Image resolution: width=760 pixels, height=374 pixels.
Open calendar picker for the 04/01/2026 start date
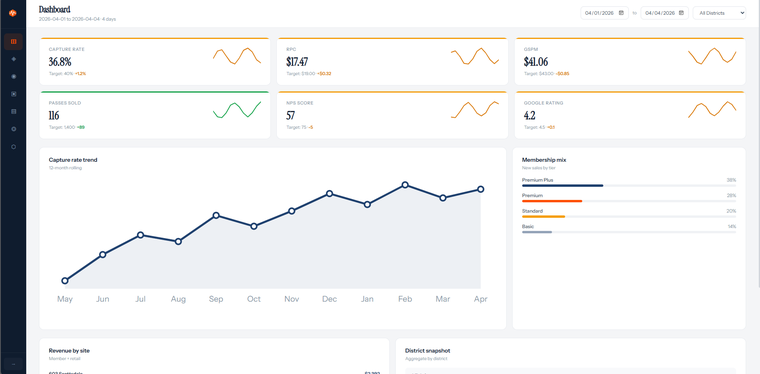[x=621, y=13]
